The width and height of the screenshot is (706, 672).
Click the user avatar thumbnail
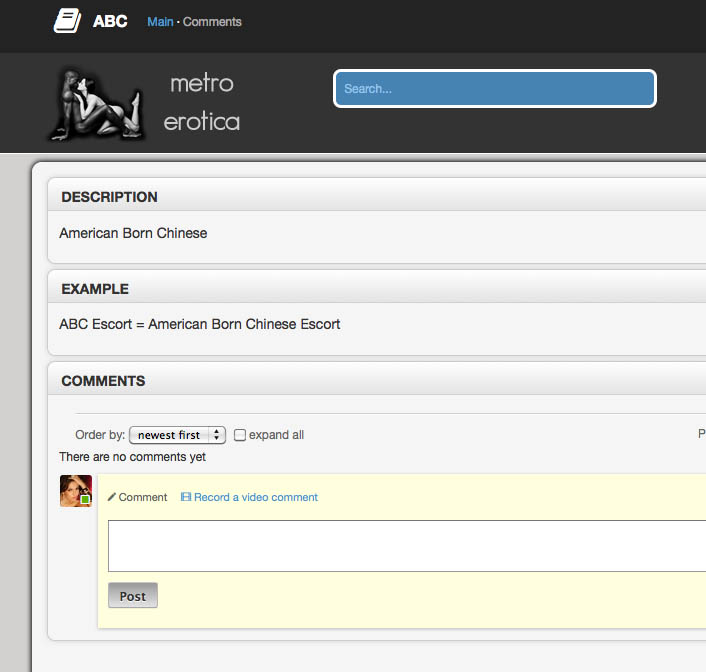tap(75, 491)
